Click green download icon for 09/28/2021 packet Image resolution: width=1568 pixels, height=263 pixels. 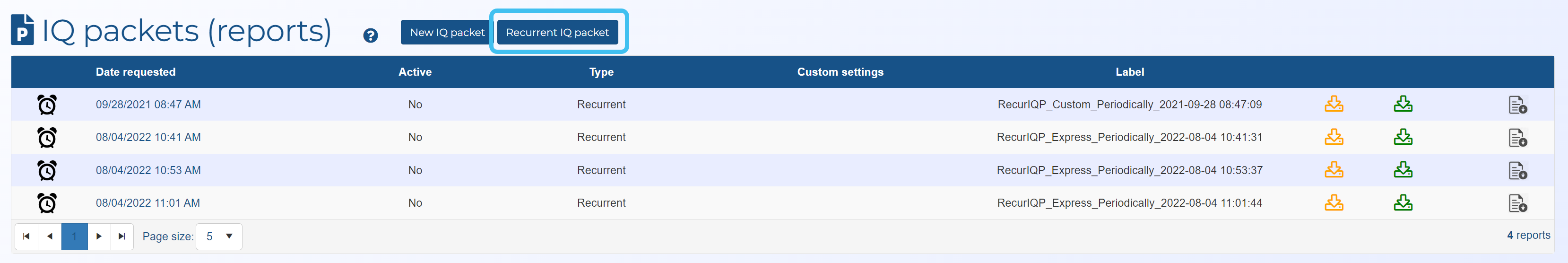pos(1403,104)
